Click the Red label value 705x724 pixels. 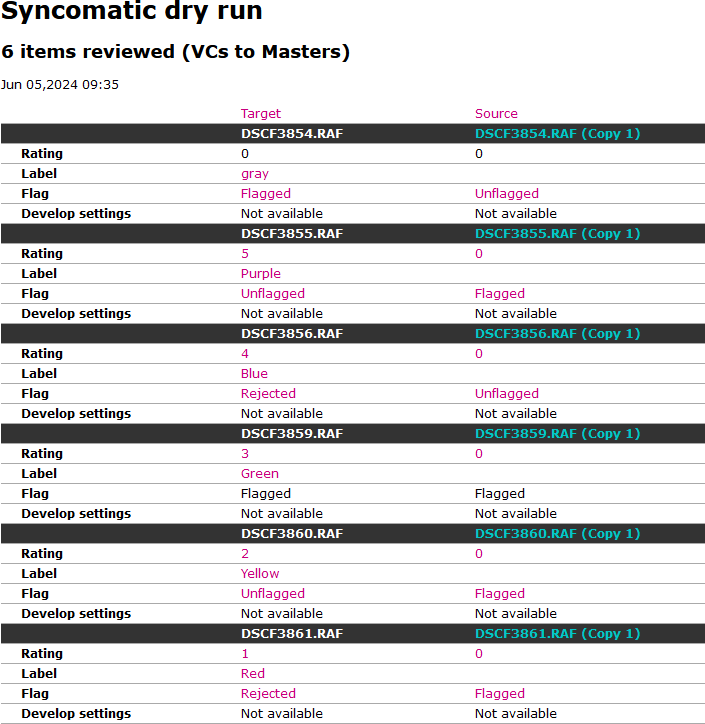point(253,674)
